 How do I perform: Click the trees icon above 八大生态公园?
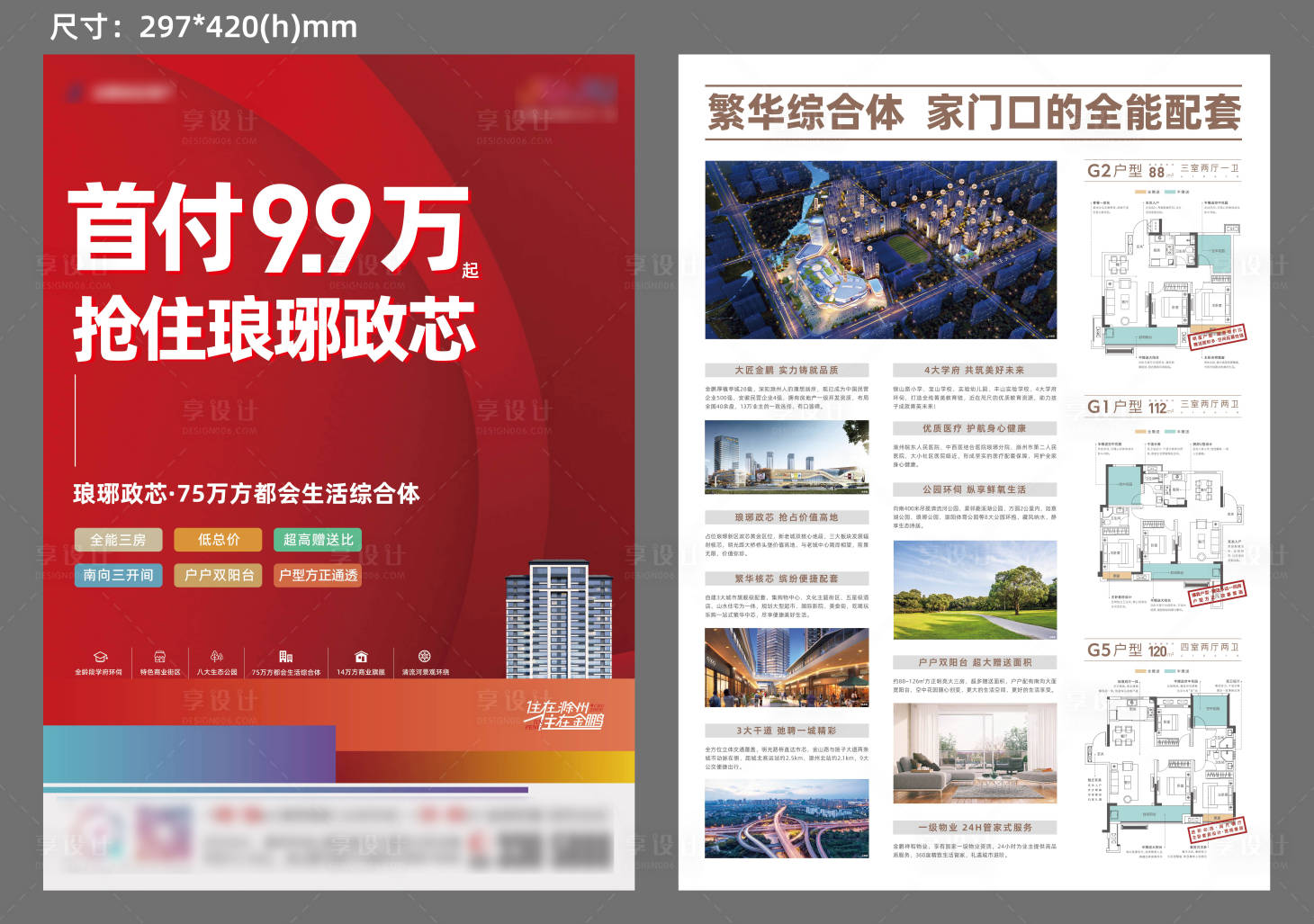pyautogui.click(x=217, y=657)
